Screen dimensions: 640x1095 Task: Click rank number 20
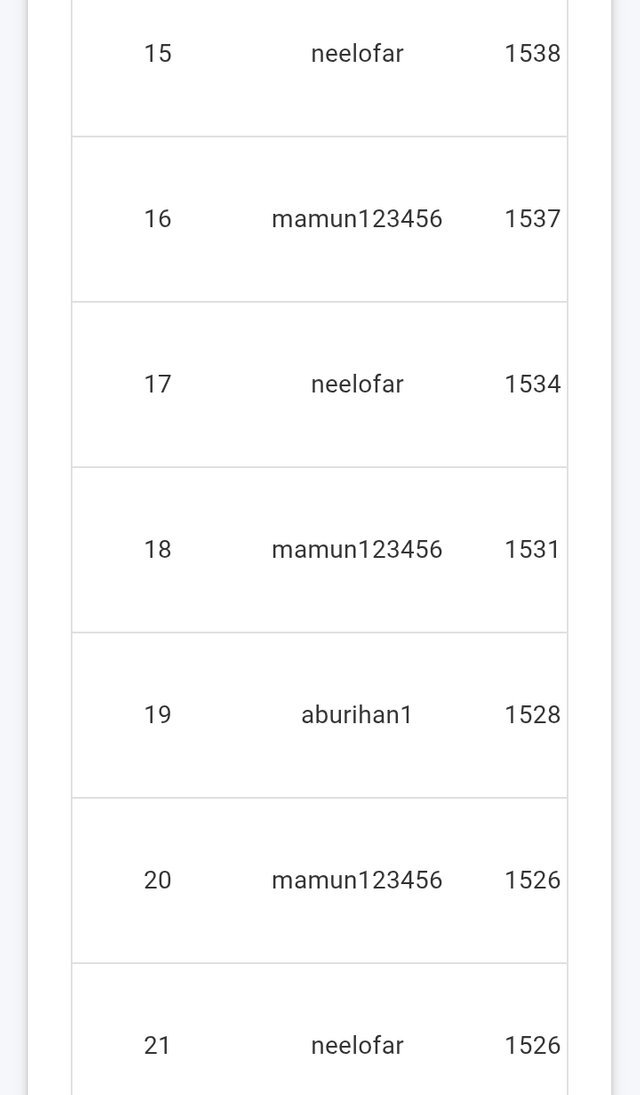[157, 881]
